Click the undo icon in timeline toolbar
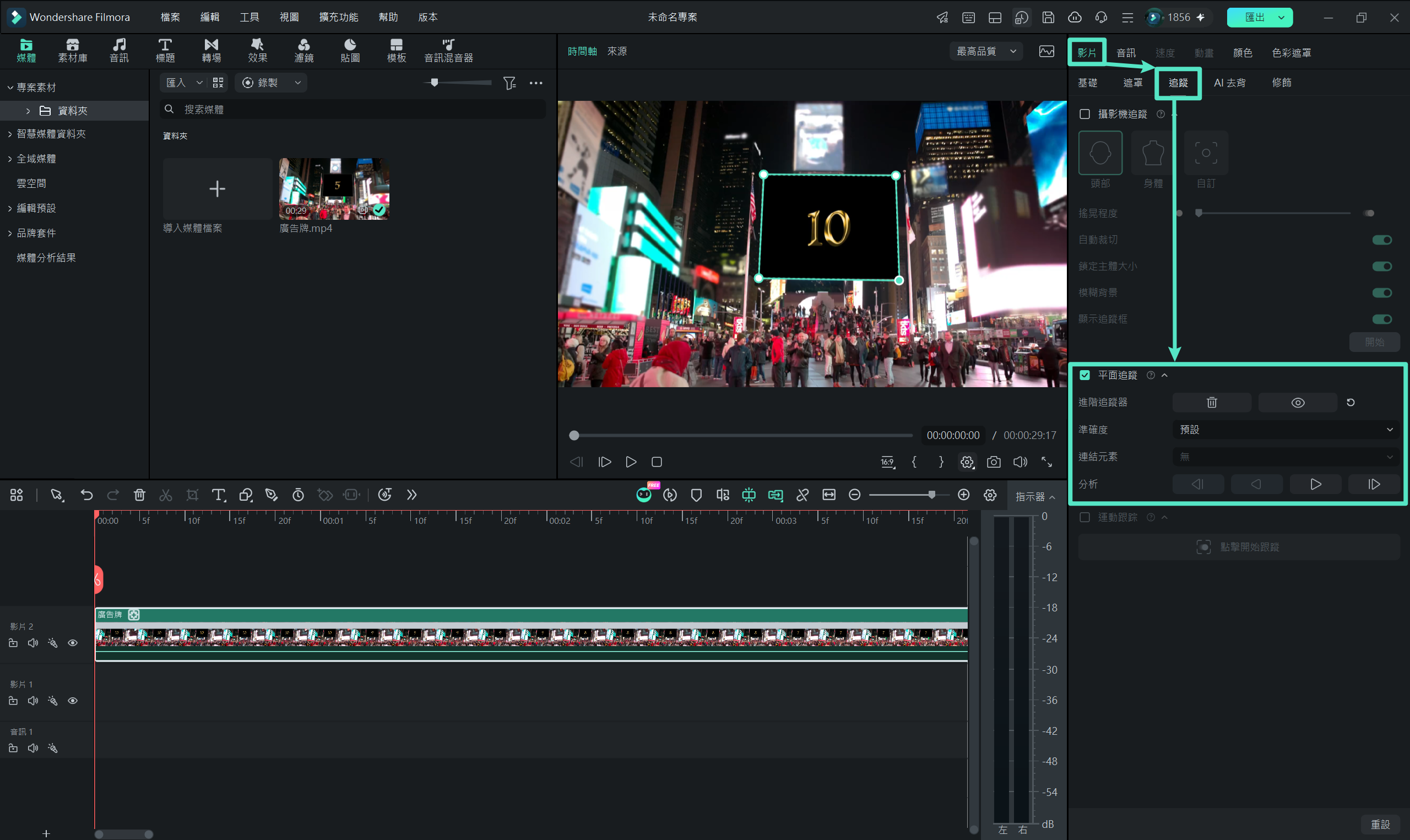This screenshot has width=1410, height=840. (86, 495)
